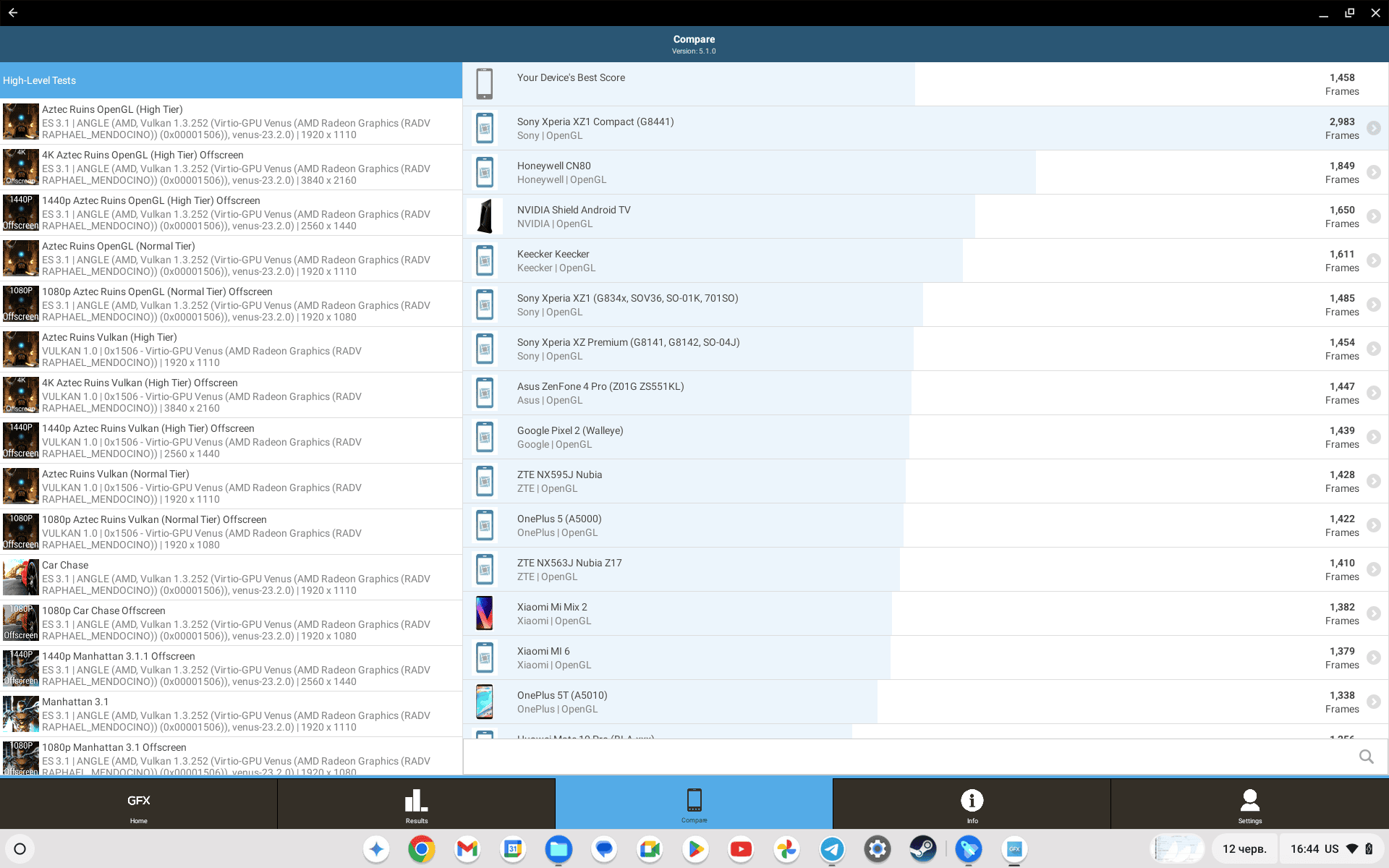Viewport: 1389px width, 868px height.
Task: Click Manhattan 3.1 test thumbnail
Action: point(21,714)
